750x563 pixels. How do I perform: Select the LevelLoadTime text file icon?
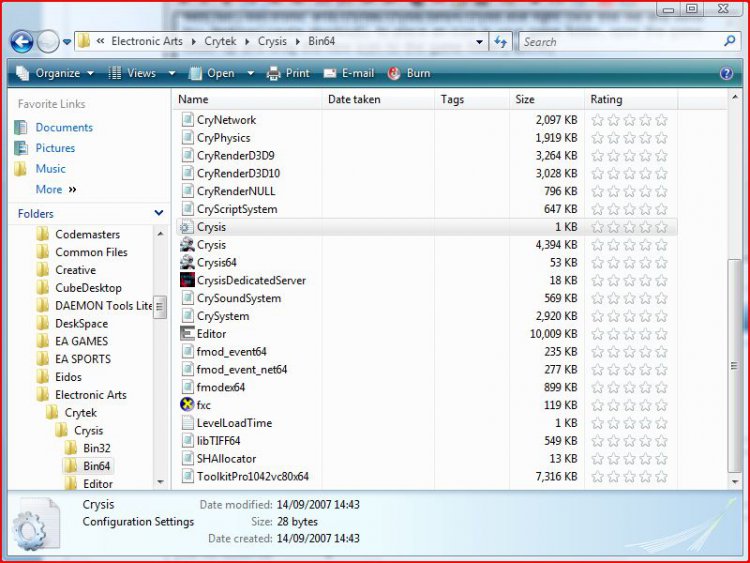pyautogui.click(x=188, y=423)
